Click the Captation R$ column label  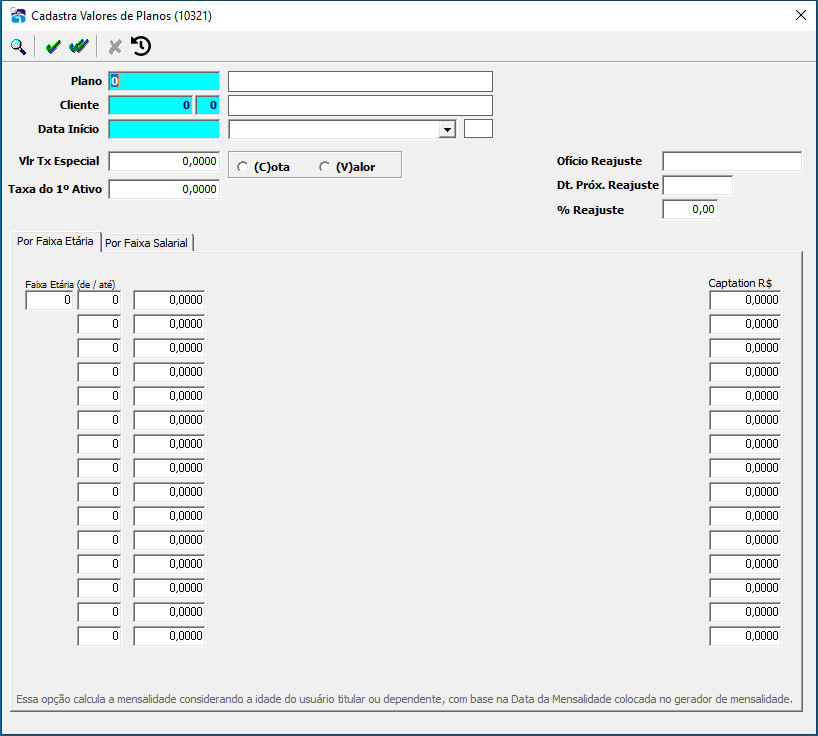coord(740,283)
